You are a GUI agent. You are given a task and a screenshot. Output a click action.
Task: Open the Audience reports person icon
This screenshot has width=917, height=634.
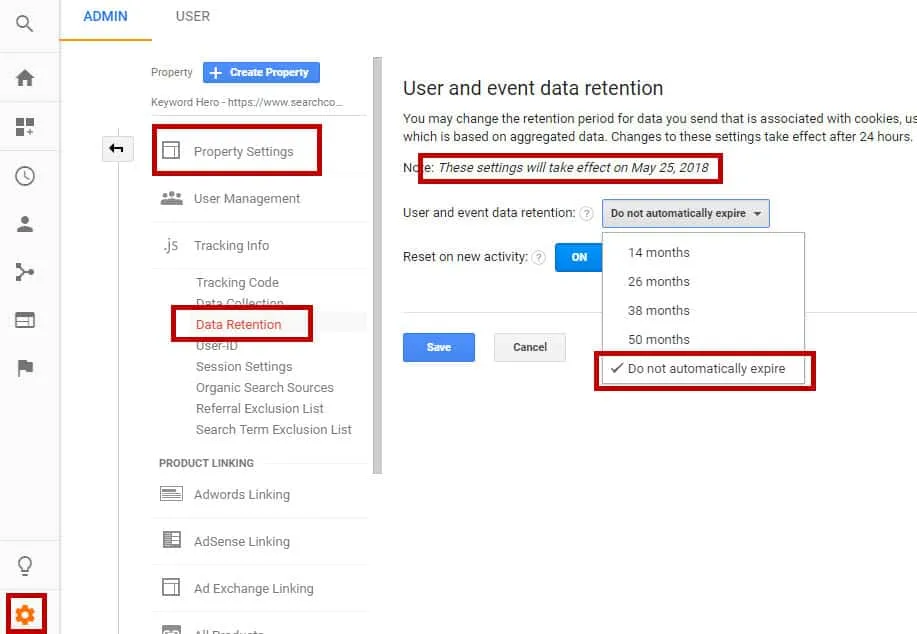[27, 223]
